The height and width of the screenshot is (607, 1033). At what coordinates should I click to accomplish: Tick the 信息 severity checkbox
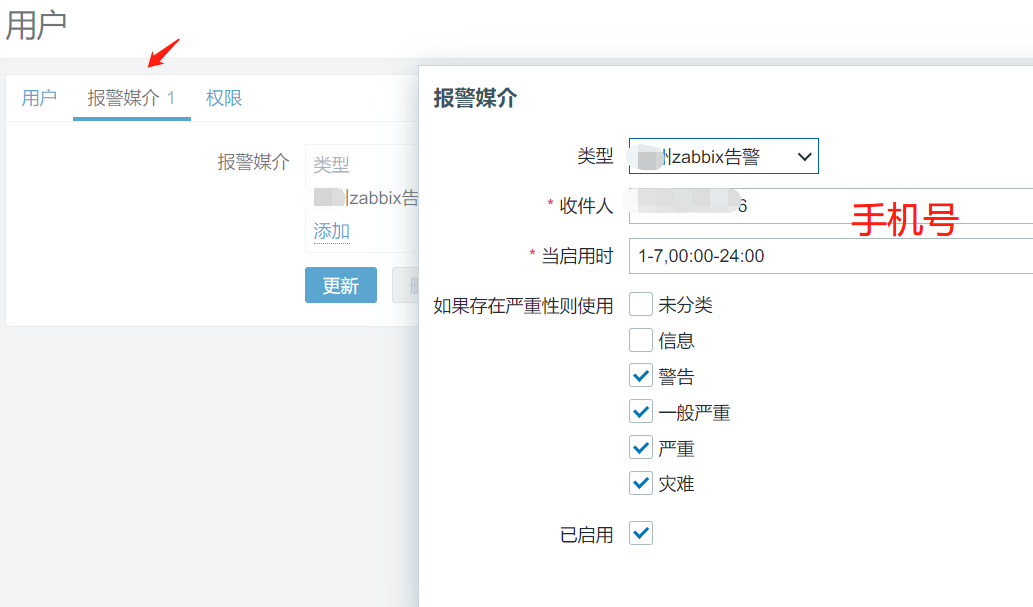coord(641,341)
